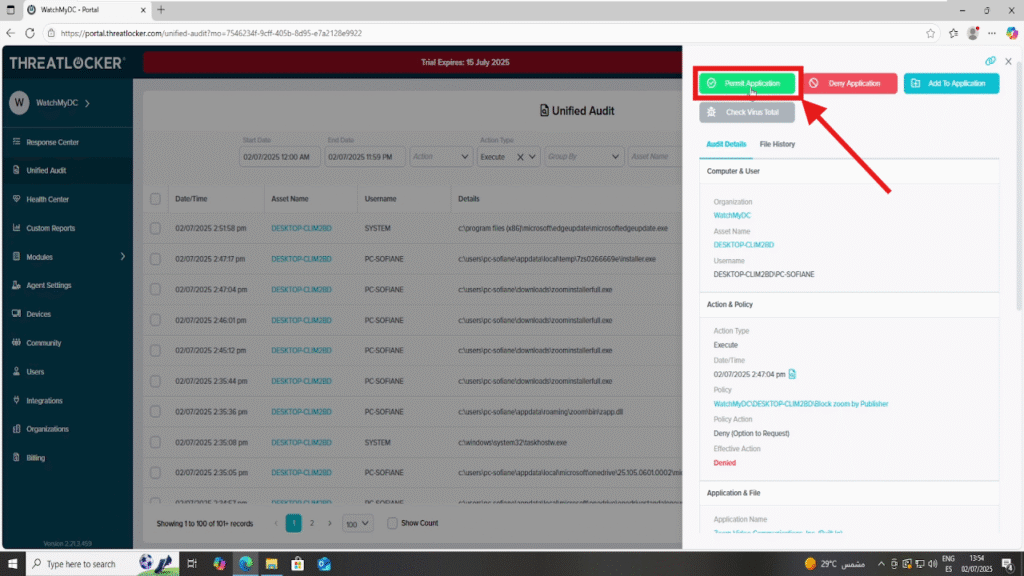Open the Health Center page
The image size is (1024, 576).
pos(47,199)
